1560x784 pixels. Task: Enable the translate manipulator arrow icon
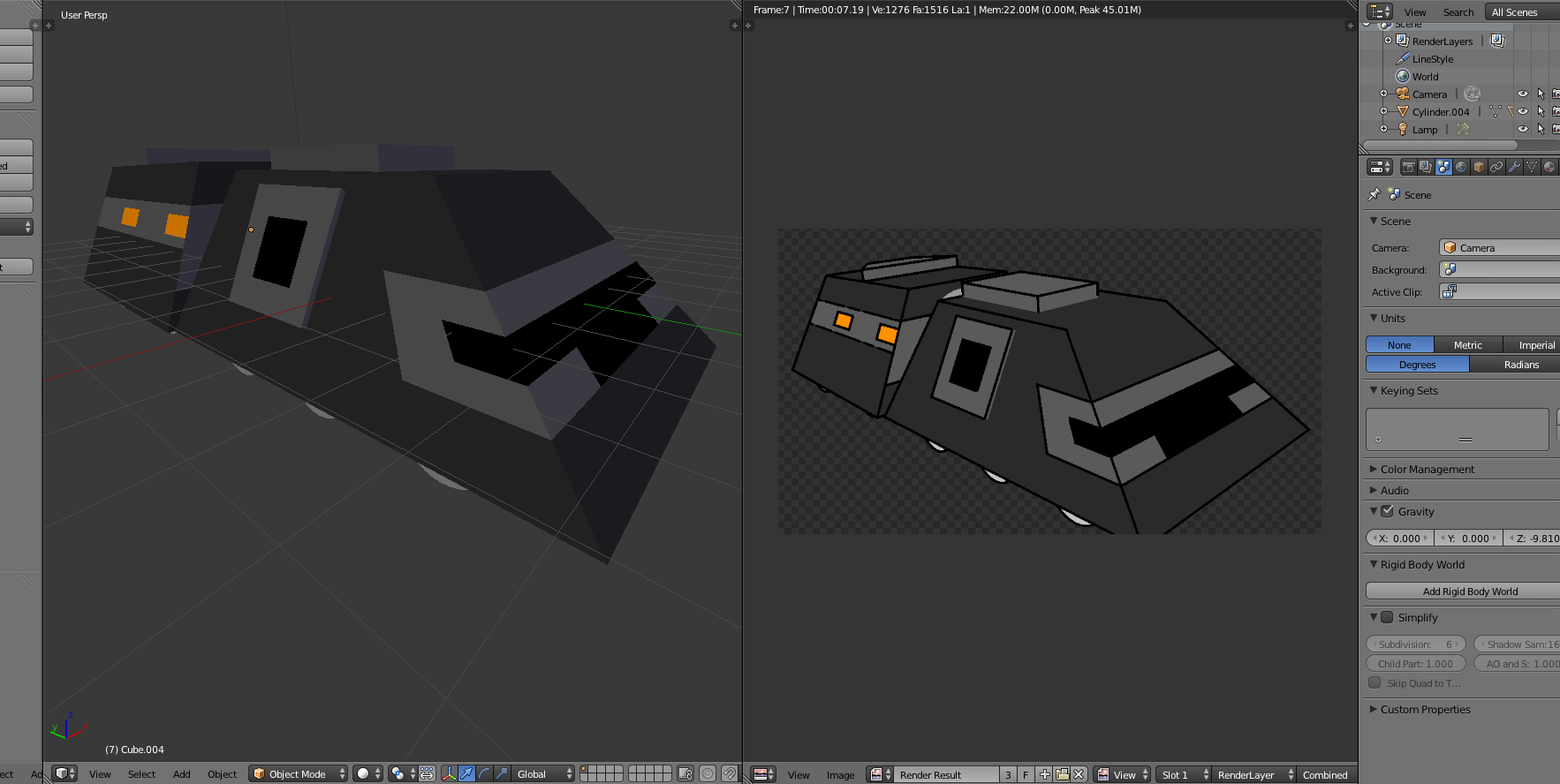[x=466, y=773]
